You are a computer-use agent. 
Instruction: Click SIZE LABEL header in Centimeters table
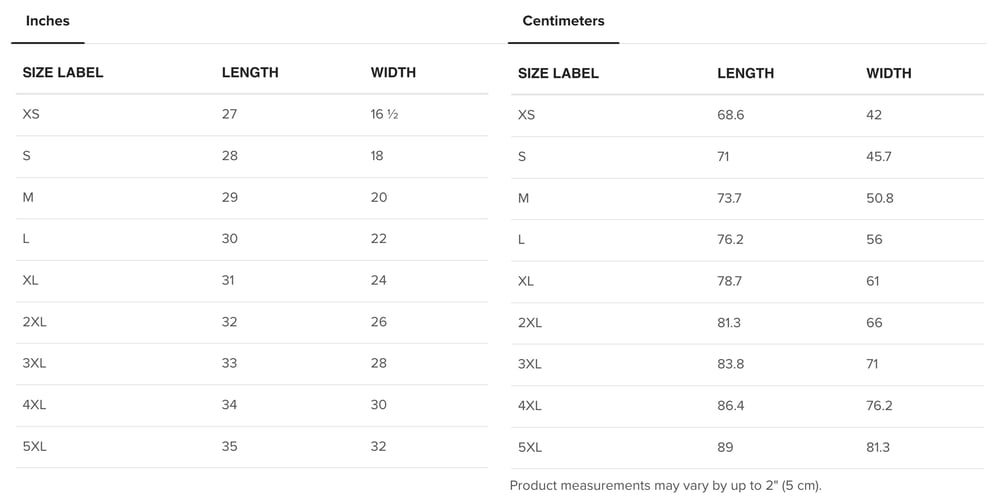click(558, 73)
